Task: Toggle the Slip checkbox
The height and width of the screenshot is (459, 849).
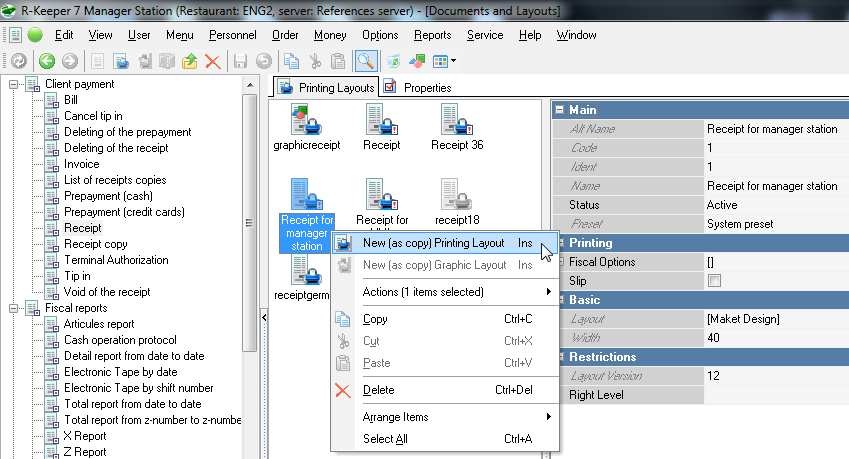Action: pyautogui.click(x=713, y=281)
